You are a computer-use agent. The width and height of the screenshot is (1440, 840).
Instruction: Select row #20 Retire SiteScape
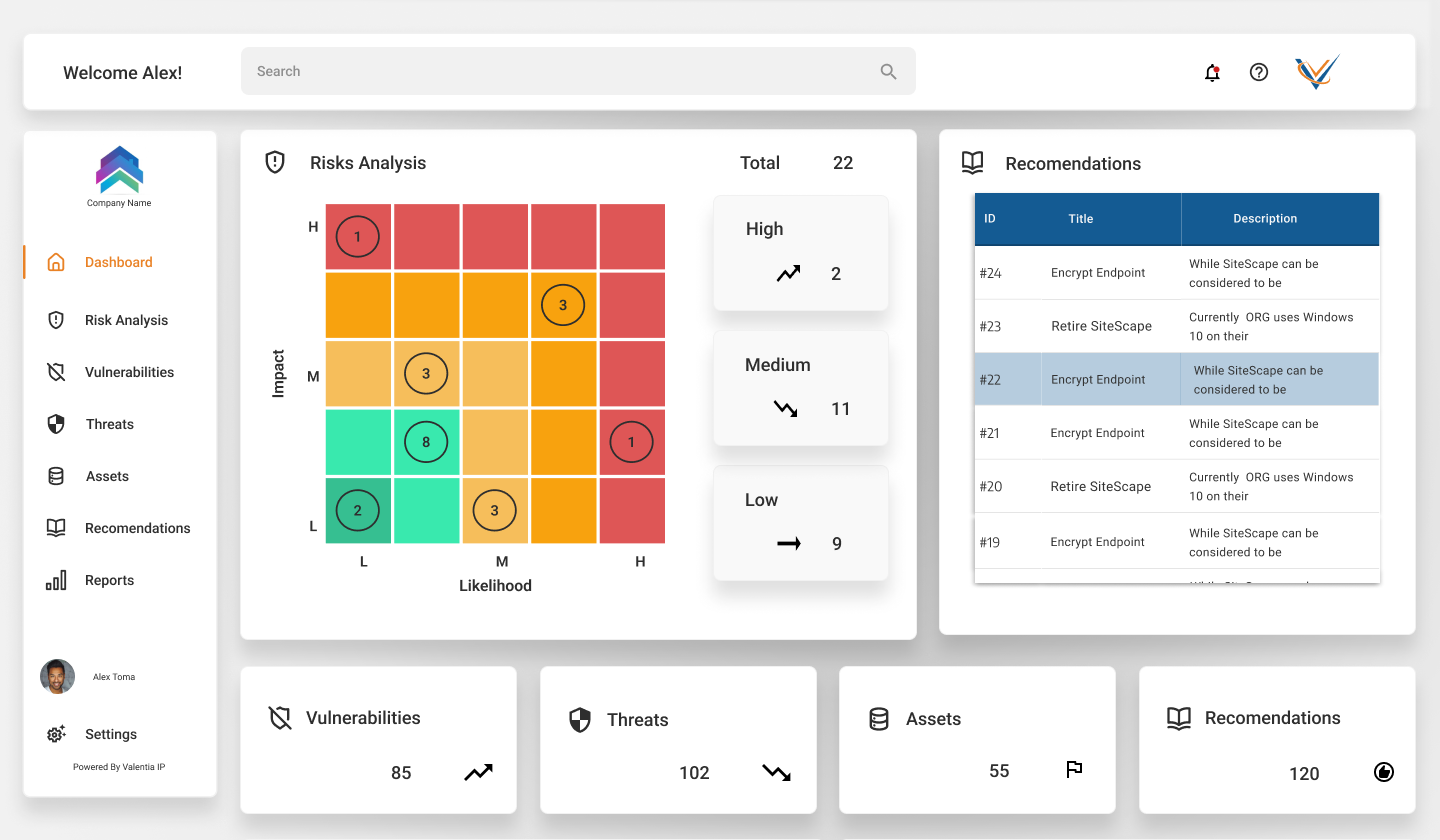[1177, 486]
